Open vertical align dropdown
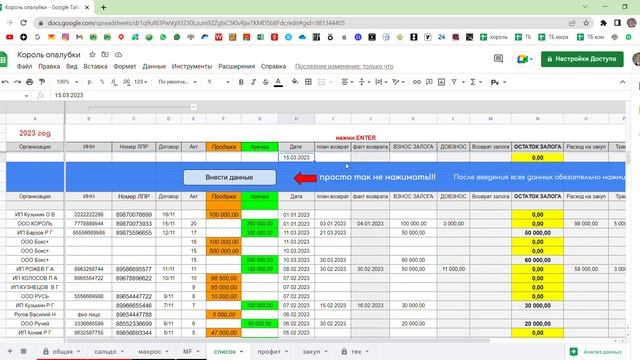 click(364, 82)
